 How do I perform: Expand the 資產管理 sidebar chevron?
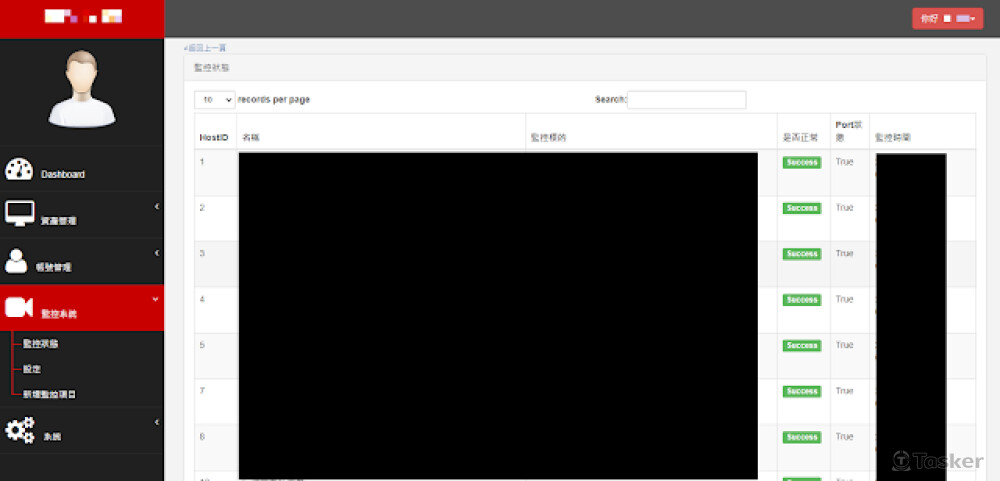coord(156,206)
